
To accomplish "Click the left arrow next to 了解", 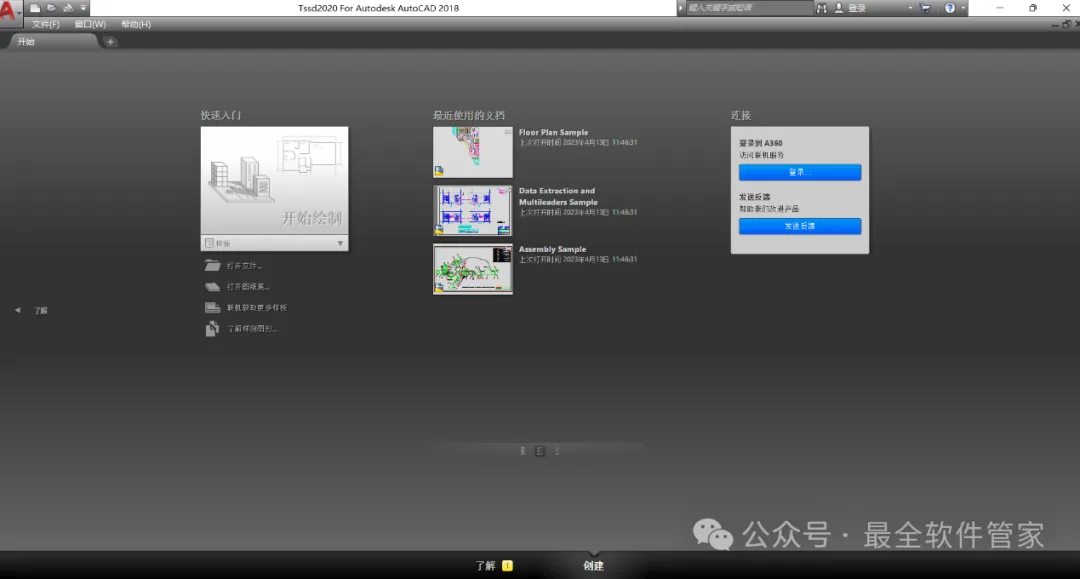I will point(17,310).
